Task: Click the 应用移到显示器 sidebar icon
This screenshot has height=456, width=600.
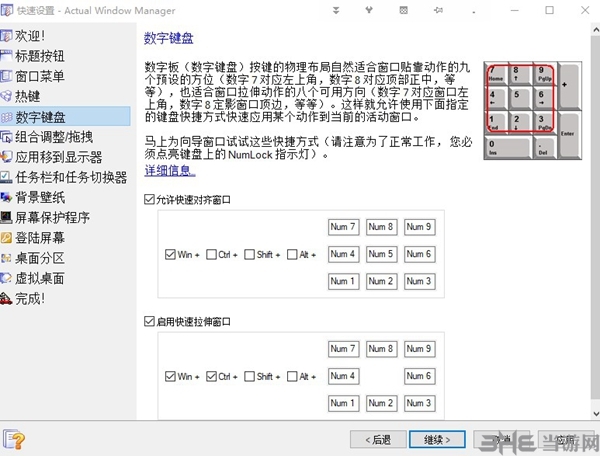Action: 6,157
